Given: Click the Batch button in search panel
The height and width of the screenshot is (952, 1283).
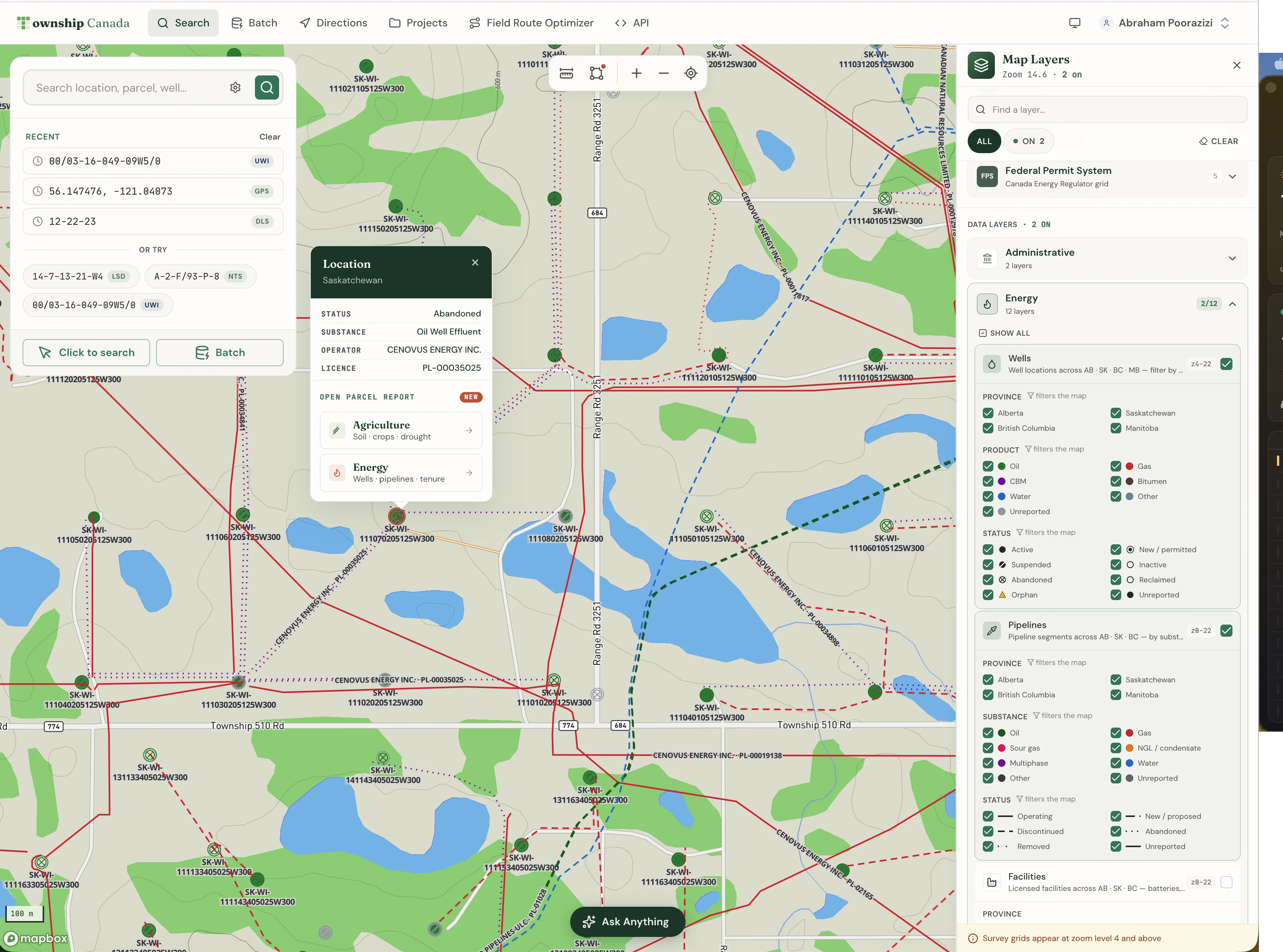Looking at the screenshot, I should [x=219, y=352].
